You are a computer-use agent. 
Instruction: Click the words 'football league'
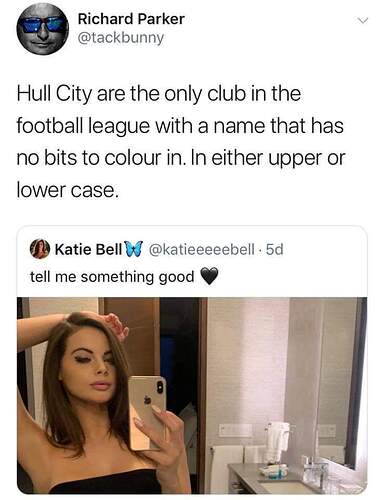[83, 127]
